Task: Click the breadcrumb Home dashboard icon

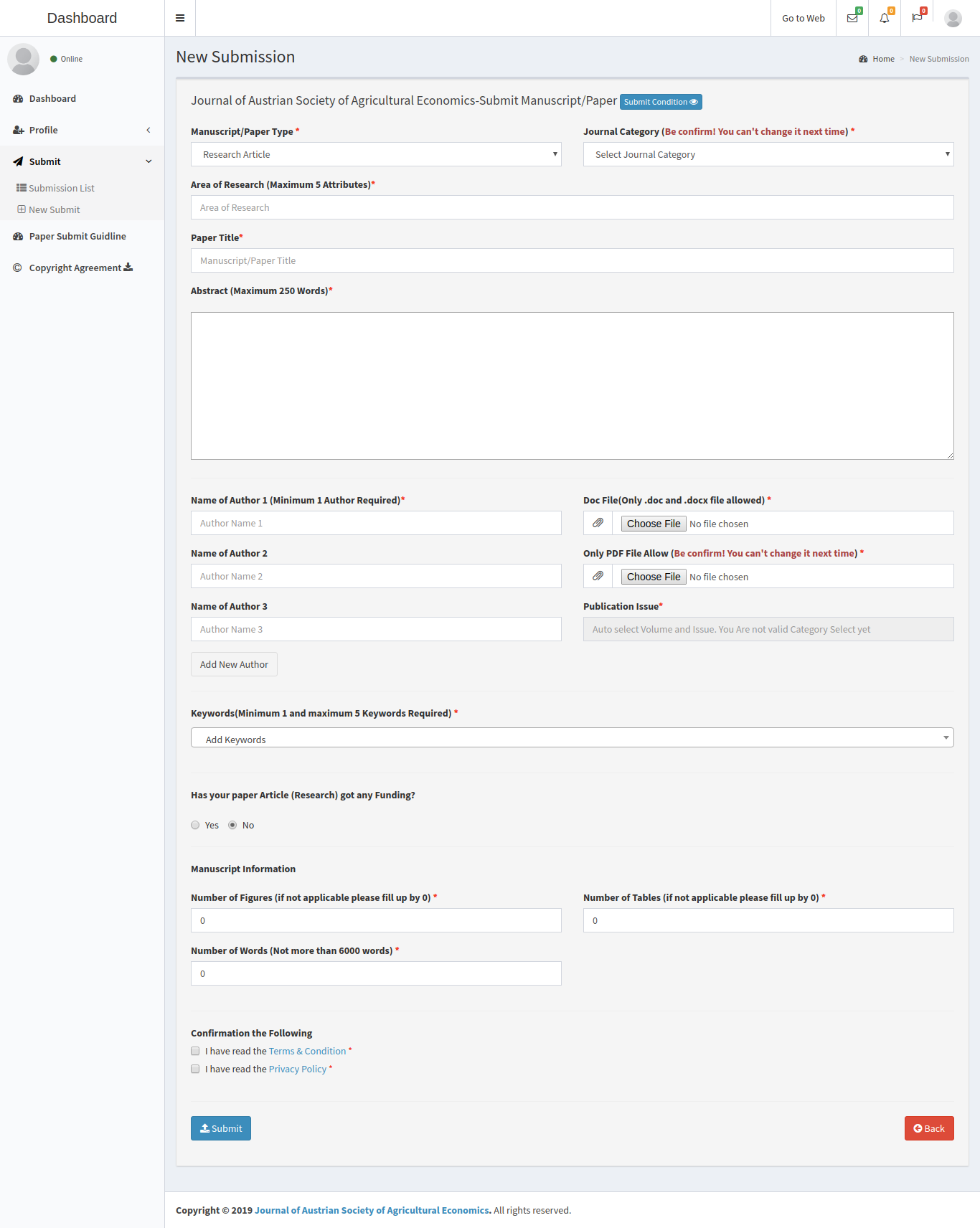Action: [x=863, y=59]
